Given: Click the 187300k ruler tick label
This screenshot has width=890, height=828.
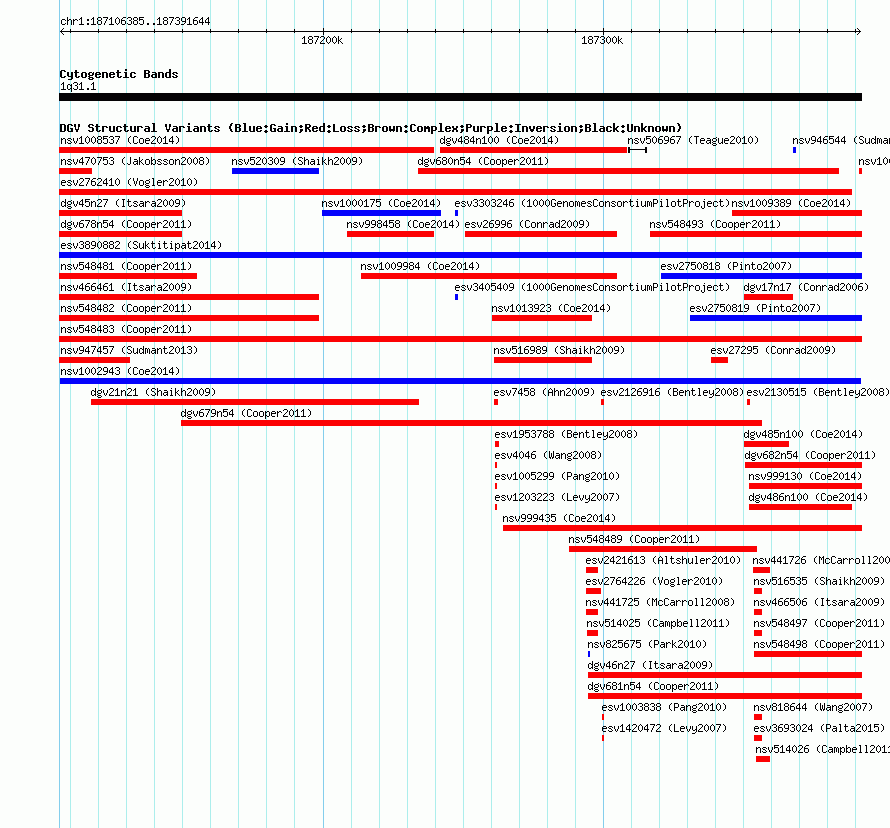Looking at the screenshot, I should click(x=602, y=40).
